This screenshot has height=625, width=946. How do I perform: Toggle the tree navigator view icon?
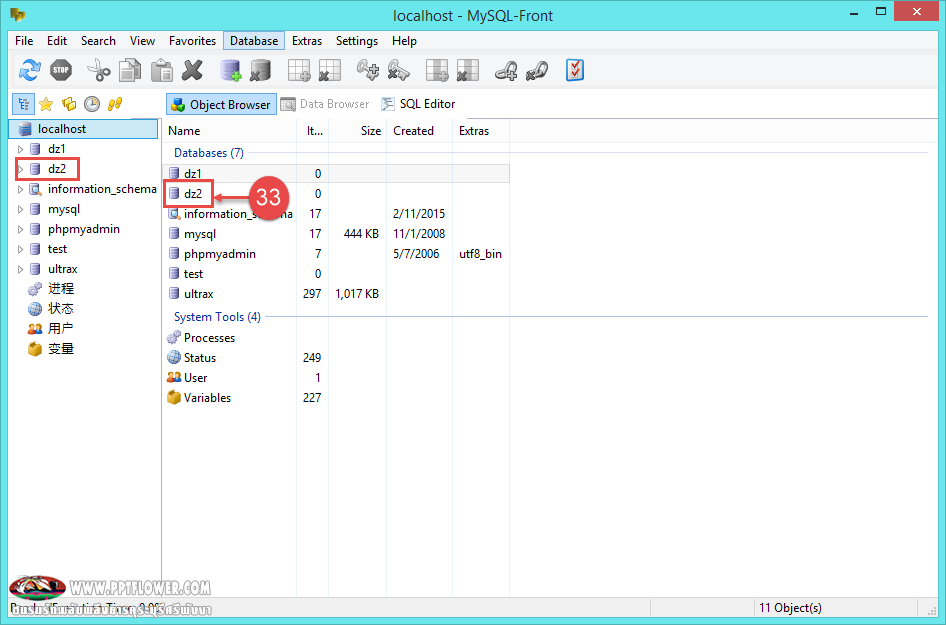click(24, 104)
